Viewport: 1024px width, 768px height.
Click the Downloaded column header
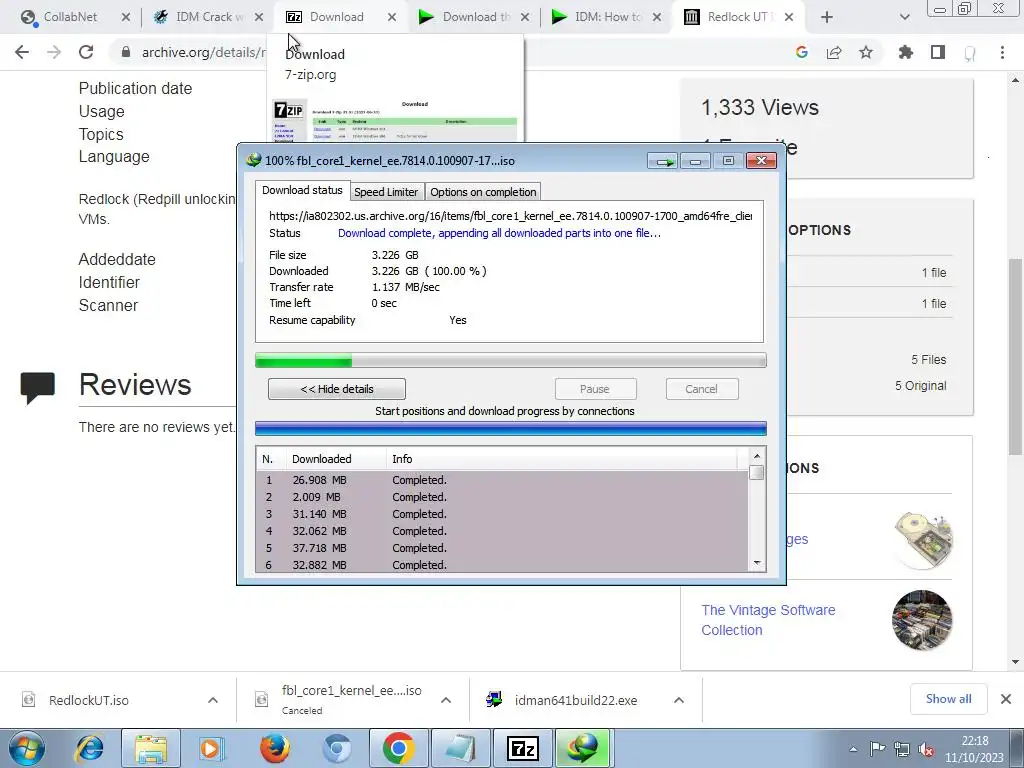click(336, 459)
